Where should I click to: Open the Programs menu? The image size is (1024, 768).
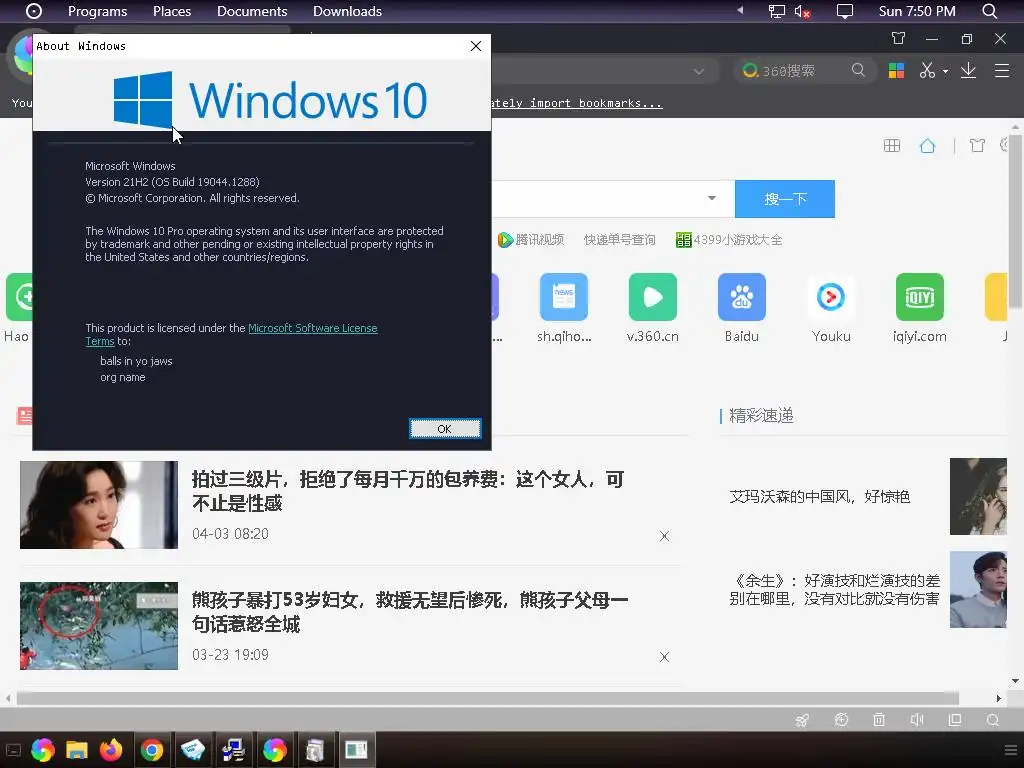click(x=97, y=11)
